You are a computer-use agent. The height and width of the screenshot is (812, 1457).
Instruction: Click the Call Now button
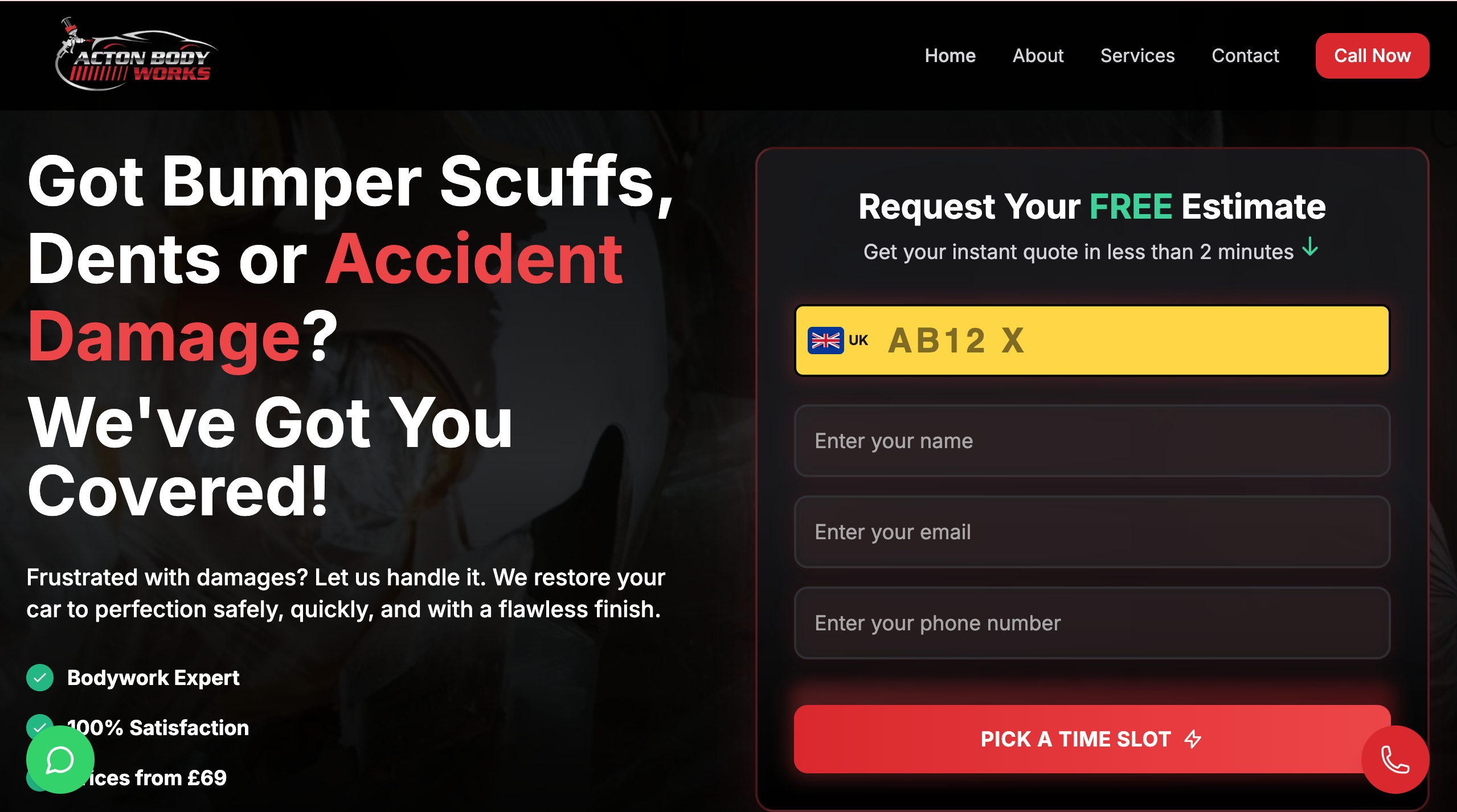click(1372, 56)
